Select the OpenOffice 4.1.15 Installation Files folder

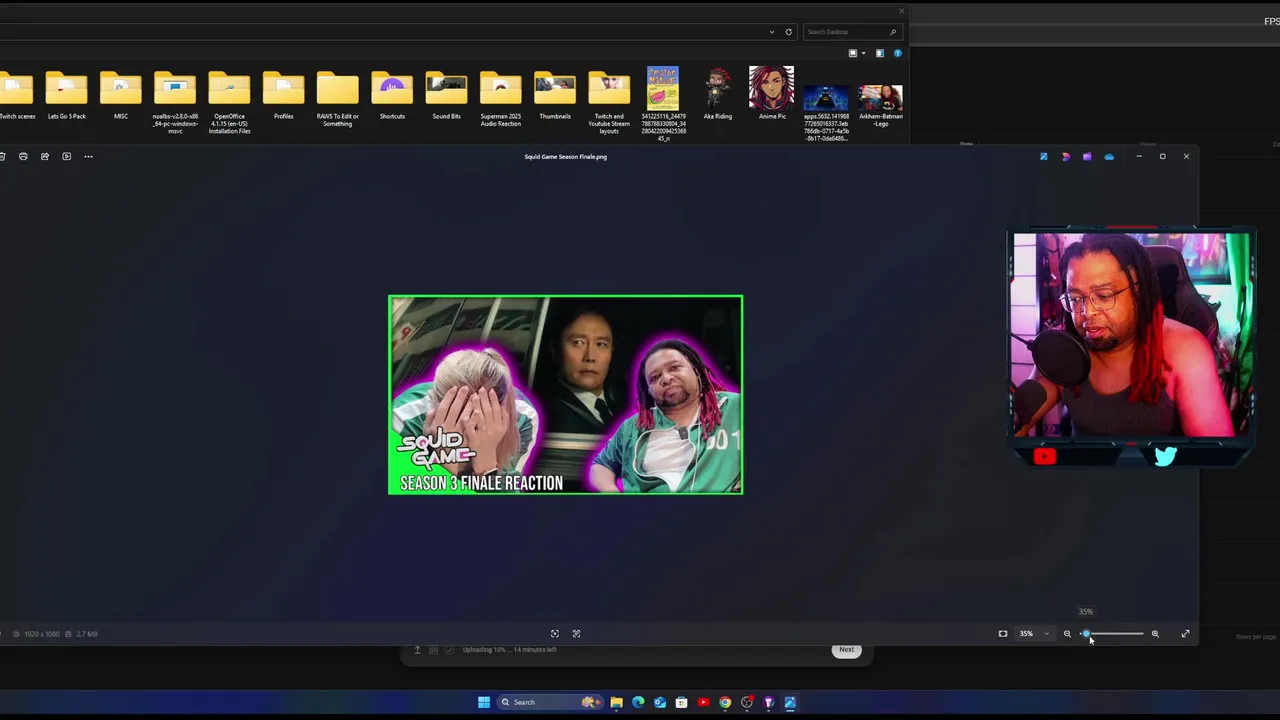tap(229, 103)
